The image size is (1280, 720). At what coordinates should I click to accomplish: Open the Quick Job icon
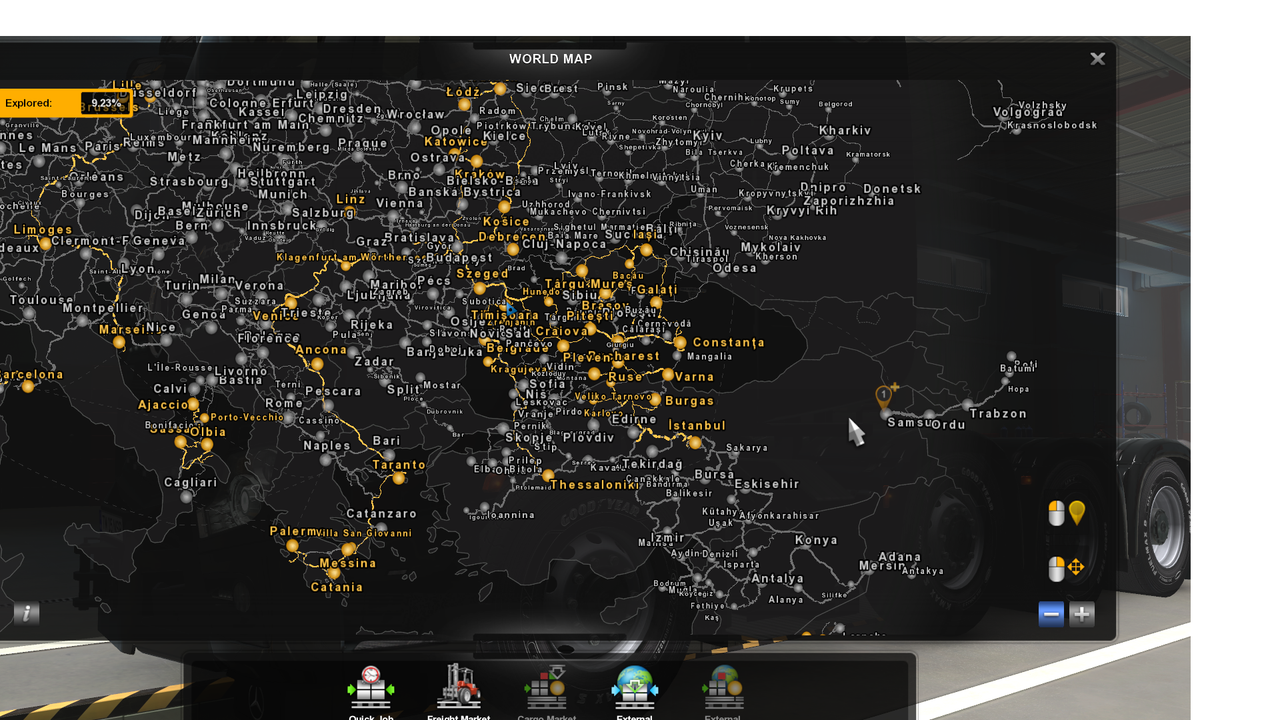click(x=371, y=688)
